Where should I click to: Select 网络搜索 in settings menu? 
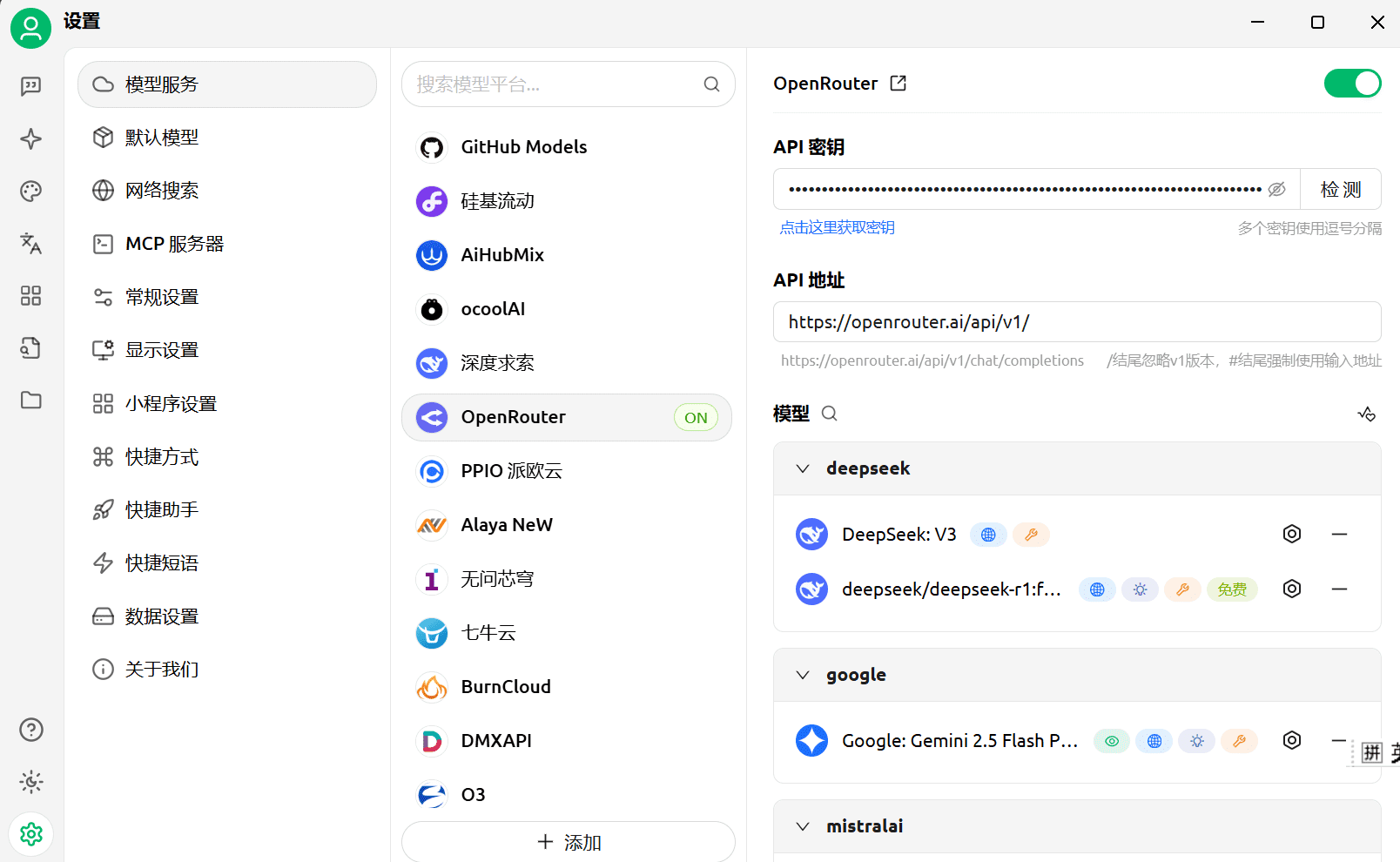pyautogui.click(x=162, y=191)
